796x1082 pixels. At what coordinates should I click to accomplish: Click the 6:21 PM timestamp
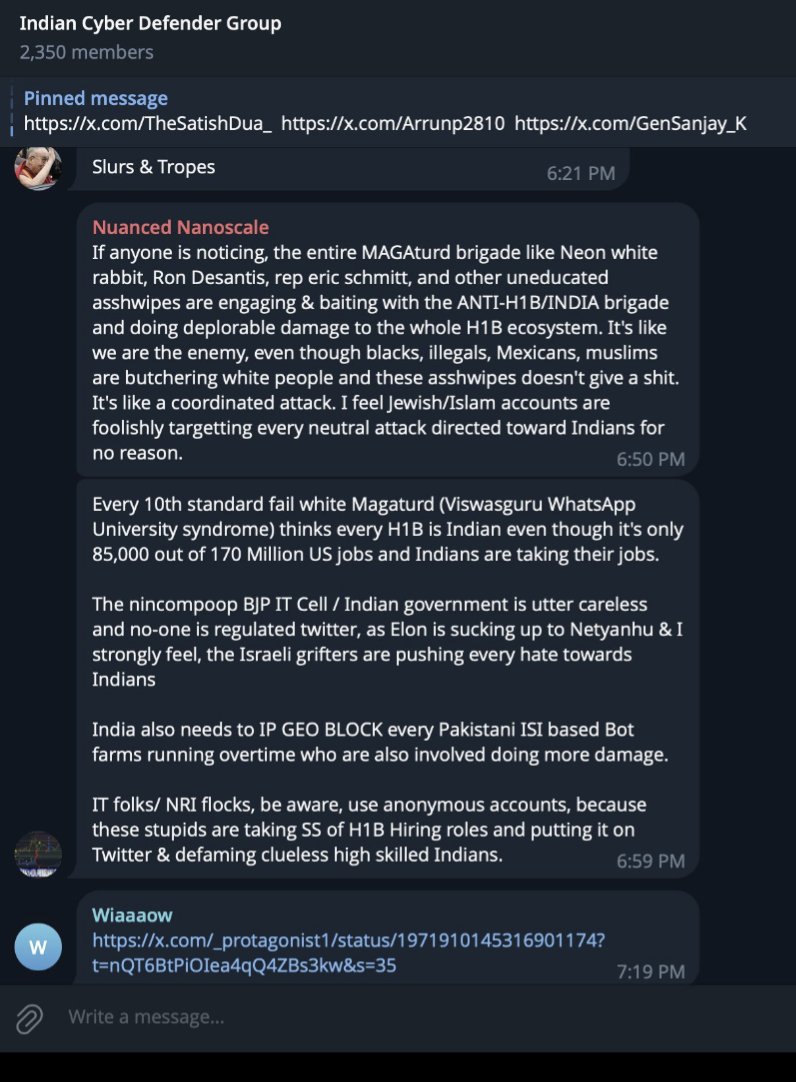580,173
